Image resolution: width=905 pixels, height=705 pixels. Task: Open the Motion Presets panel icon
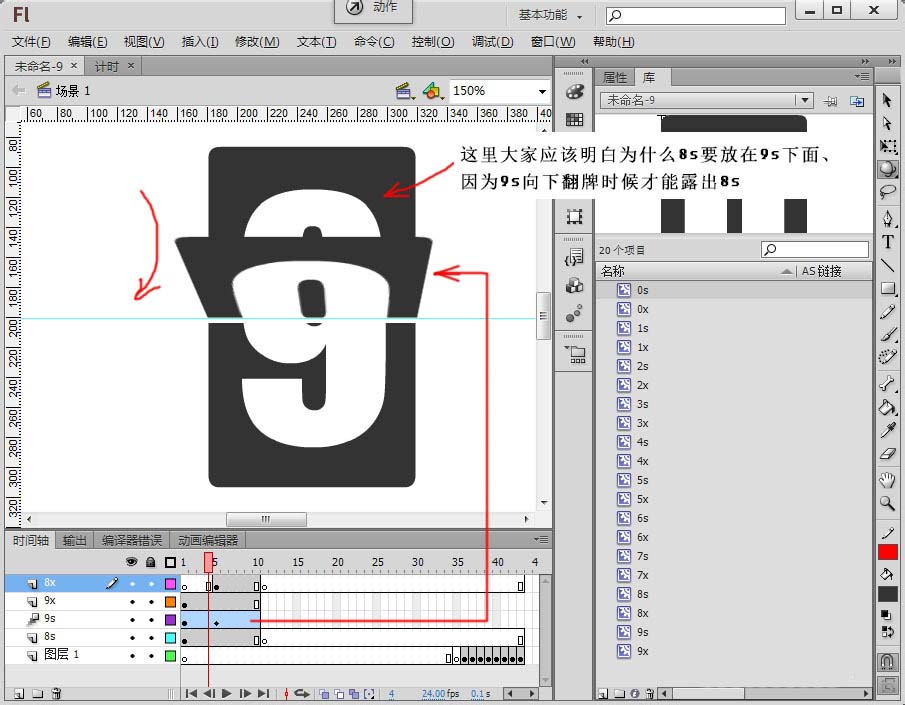point(574,313)
